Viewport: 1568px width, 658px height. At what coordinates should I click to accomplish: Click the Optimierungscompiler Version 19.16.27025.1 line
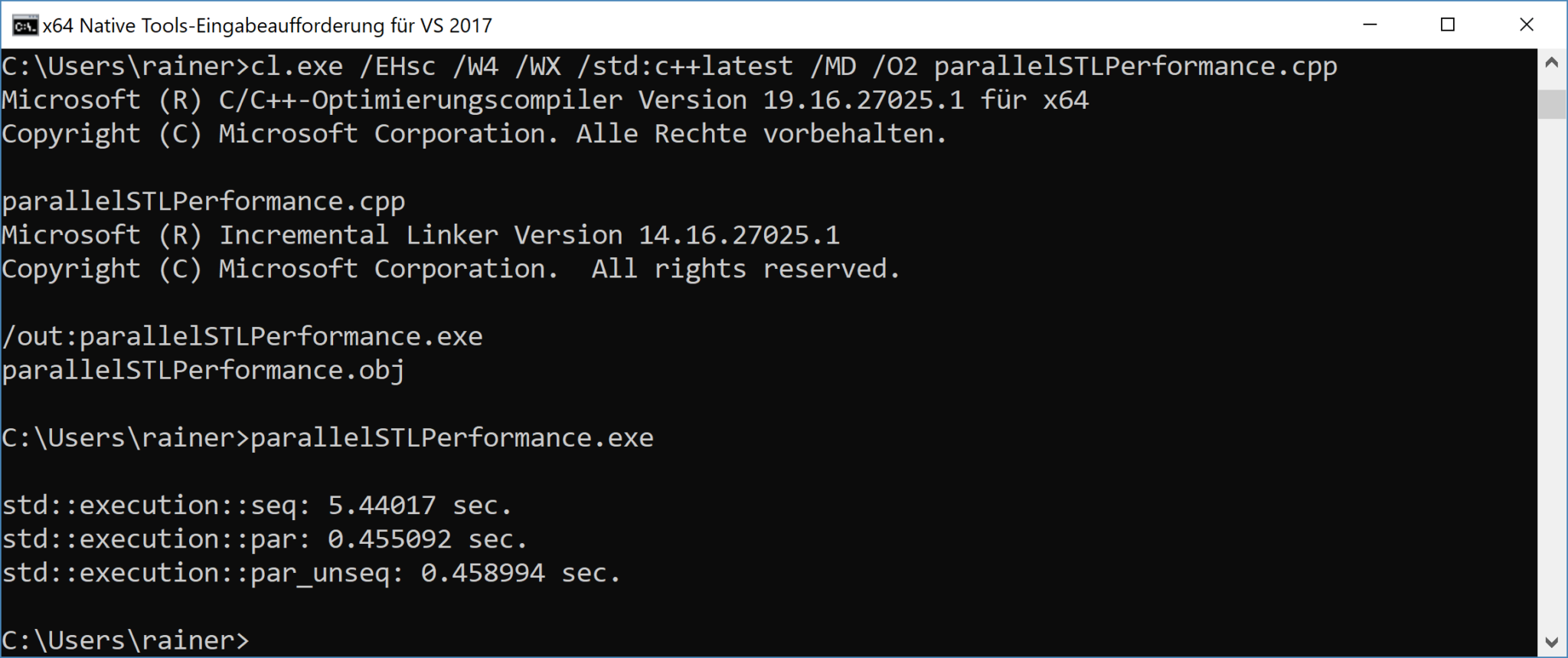point(544,100)
